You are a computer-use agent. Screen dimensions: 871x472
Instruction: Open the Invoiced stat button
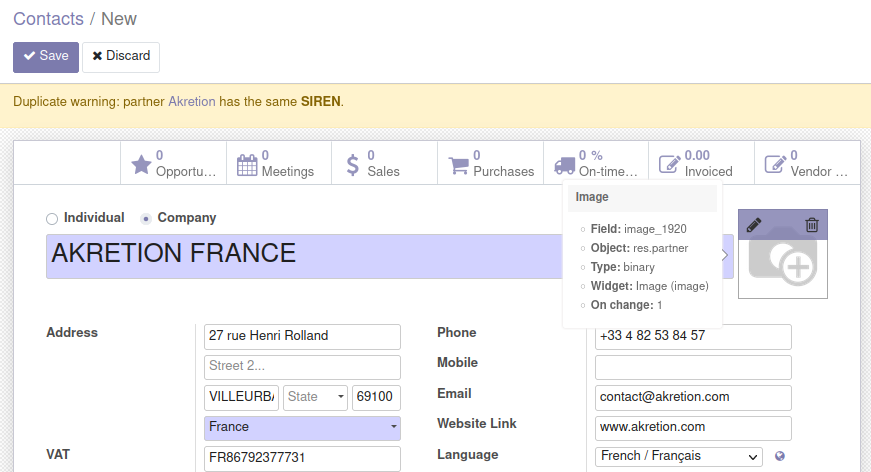click(x=702, y=163)
